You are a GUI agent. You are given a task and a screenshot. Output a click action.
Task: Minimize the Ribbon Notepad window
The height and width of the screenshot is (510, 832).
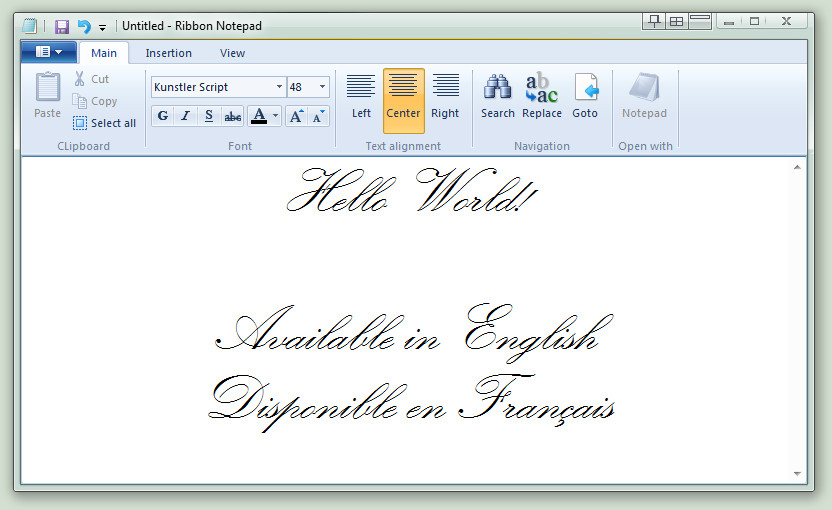(x=729, y=21)
